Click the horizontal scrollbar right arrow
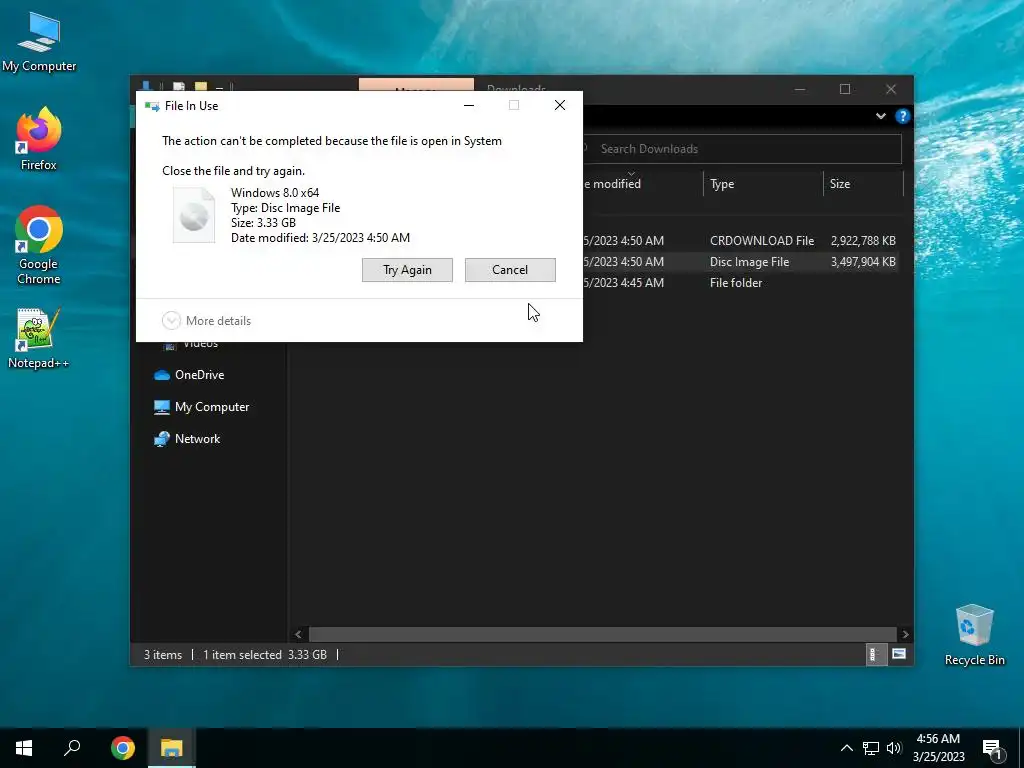This screenshot has width=1024, height=768. tap(905, 634)
